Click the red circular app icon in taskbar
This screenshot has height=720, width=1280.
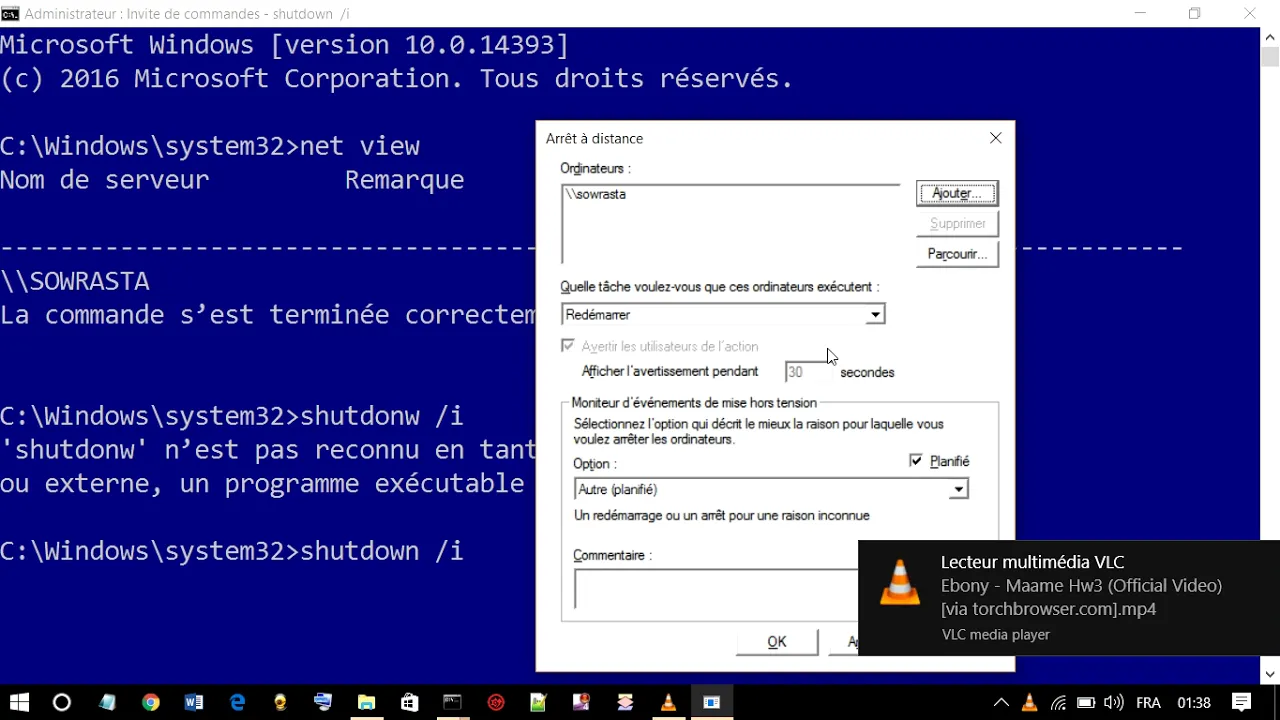click(x=496, y=703)
